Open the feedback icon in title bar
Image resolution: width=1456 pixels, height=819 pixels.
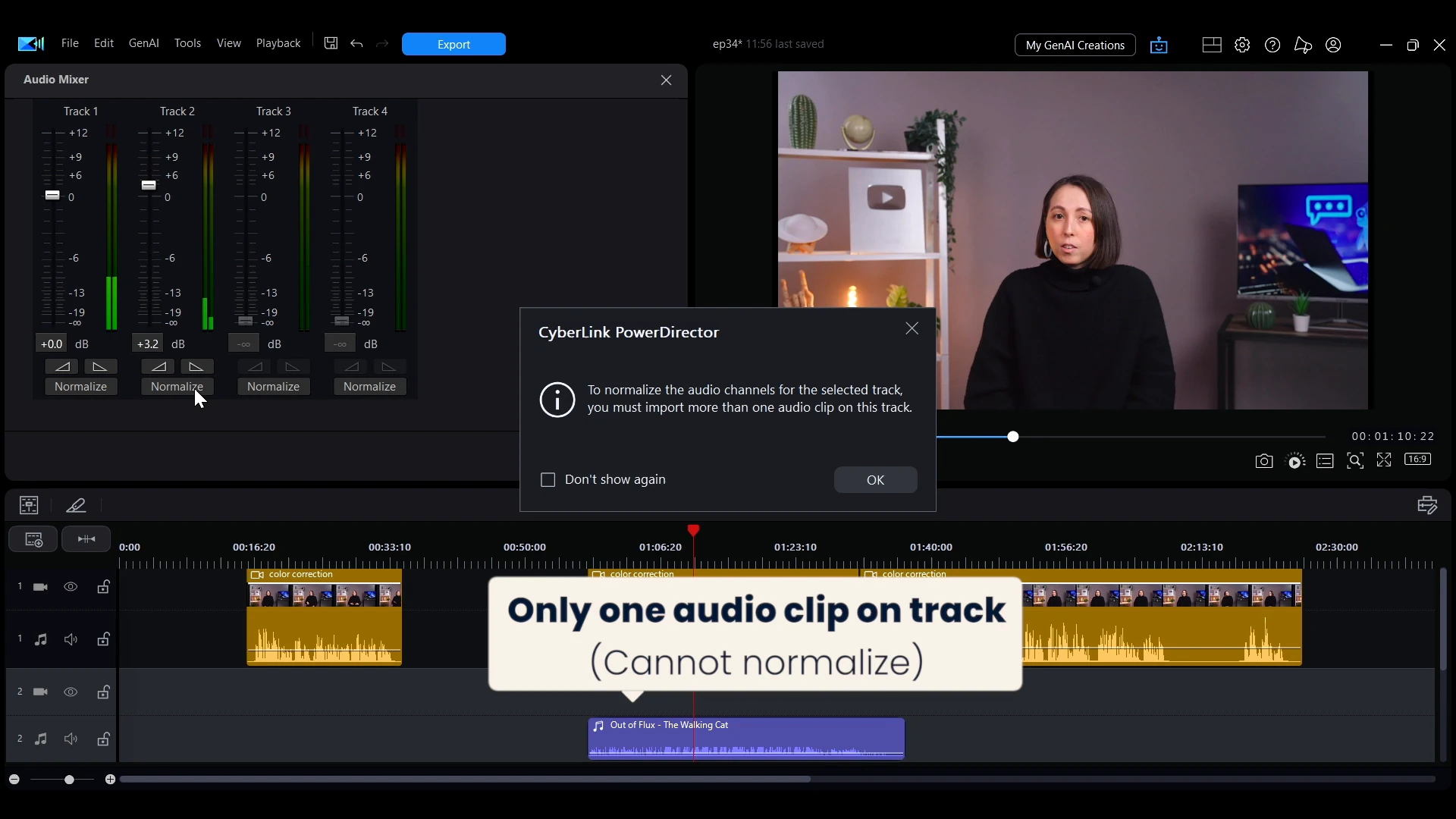[x=1303, y=45]
